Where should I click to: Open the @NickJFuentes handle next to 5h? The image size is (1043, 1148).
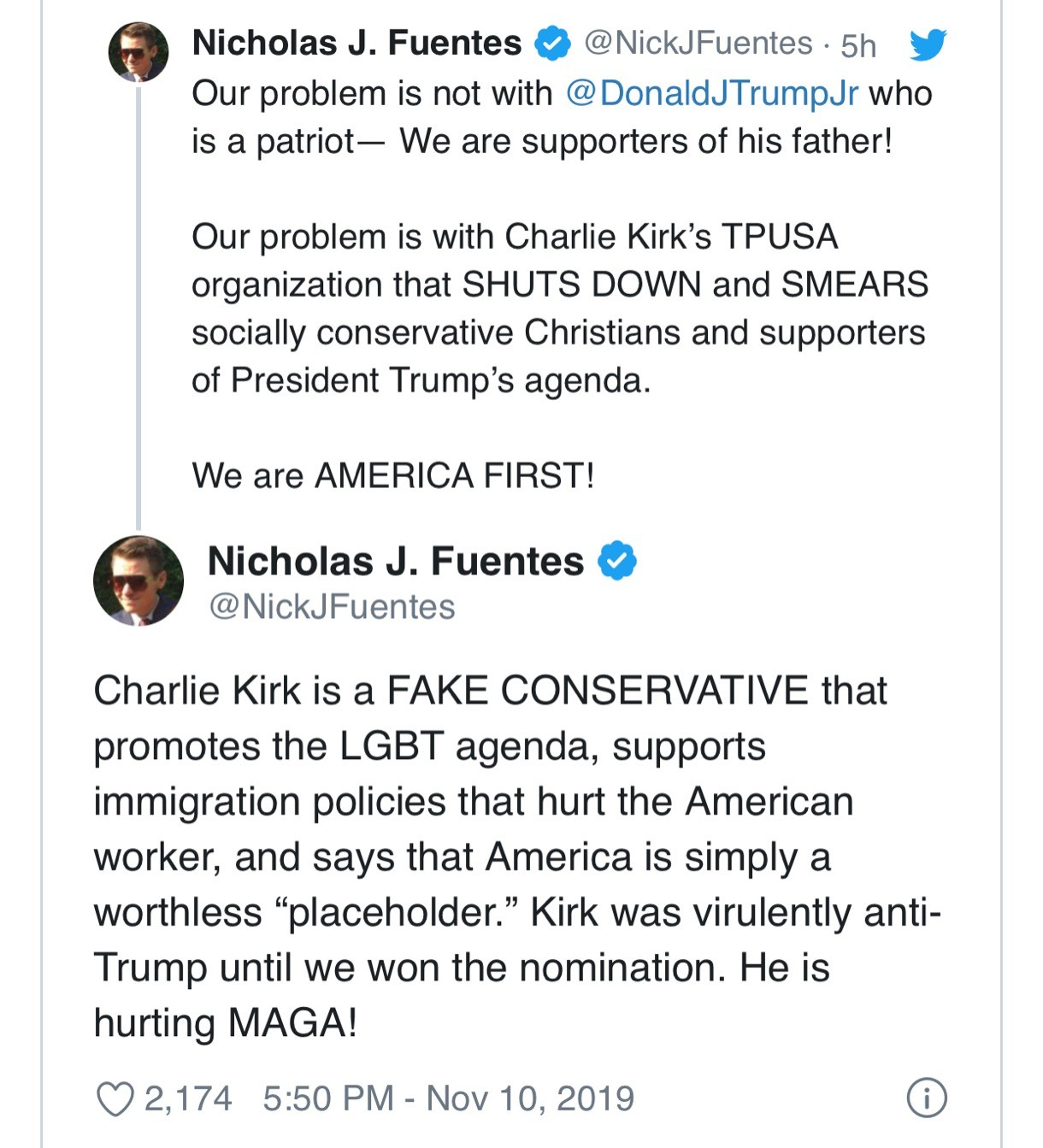coord(698,44)
